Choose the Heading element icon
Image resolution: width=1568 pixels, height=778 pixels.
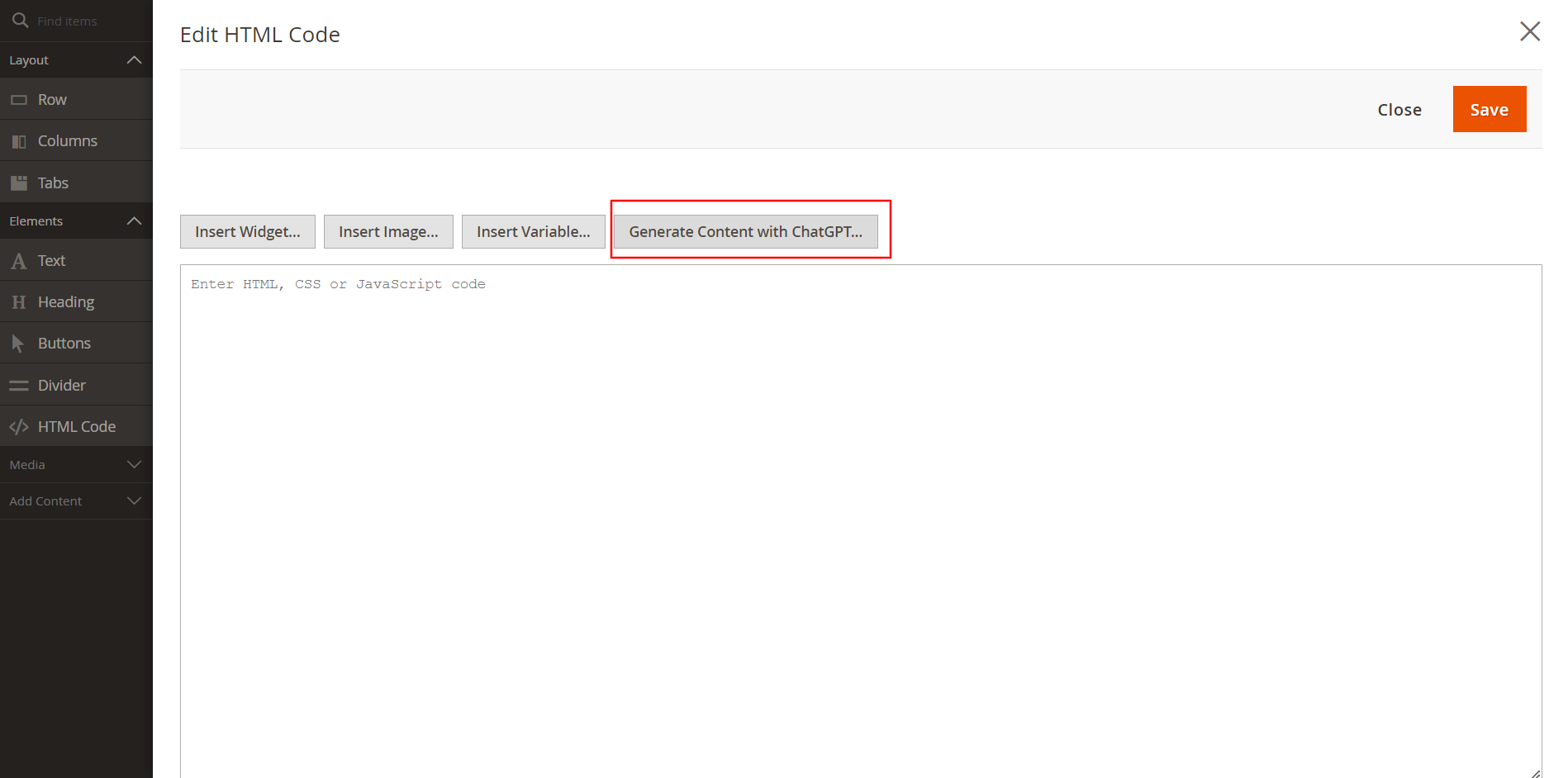(18, 302)
